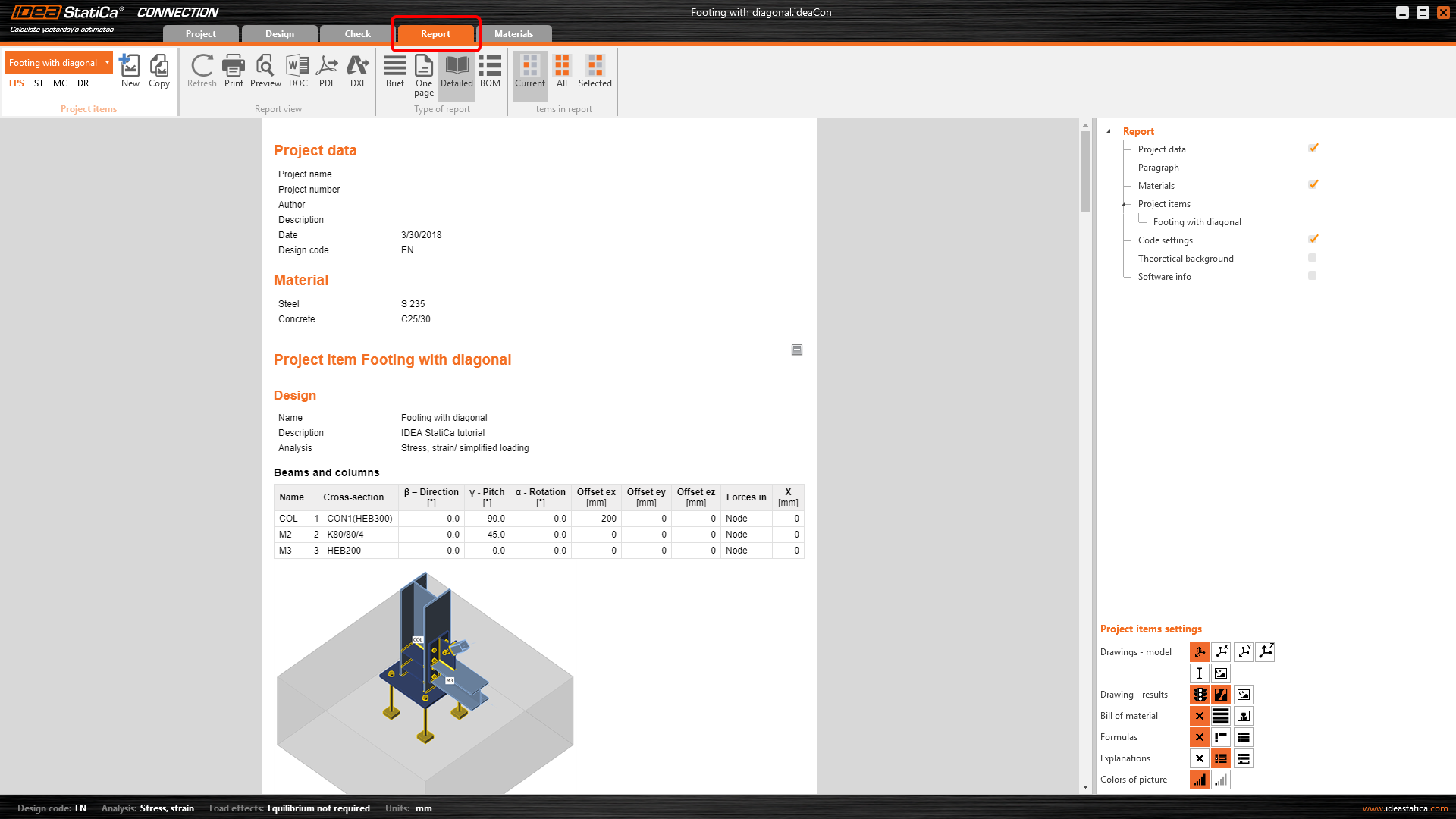The height and width of the screenshot is (819, 1456).
Task: Collapse the Report tree root node
Action: click(1108, 131)
